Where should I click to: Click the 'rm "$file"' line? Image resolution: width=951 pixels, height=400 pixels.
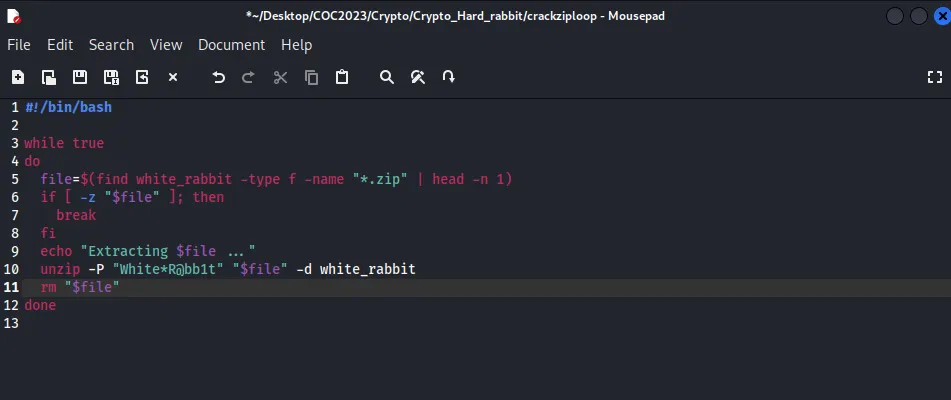pos(80,287)
